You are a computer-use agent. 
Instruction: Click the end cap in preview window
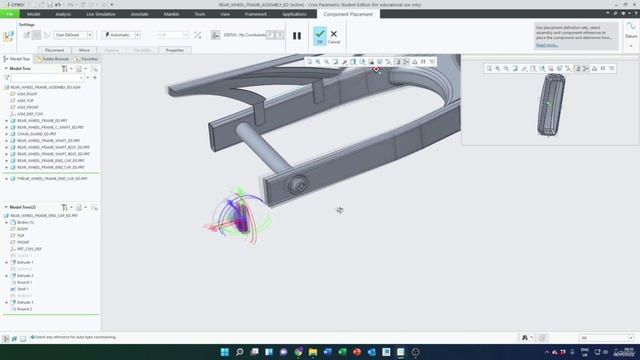tap(551, 105)
